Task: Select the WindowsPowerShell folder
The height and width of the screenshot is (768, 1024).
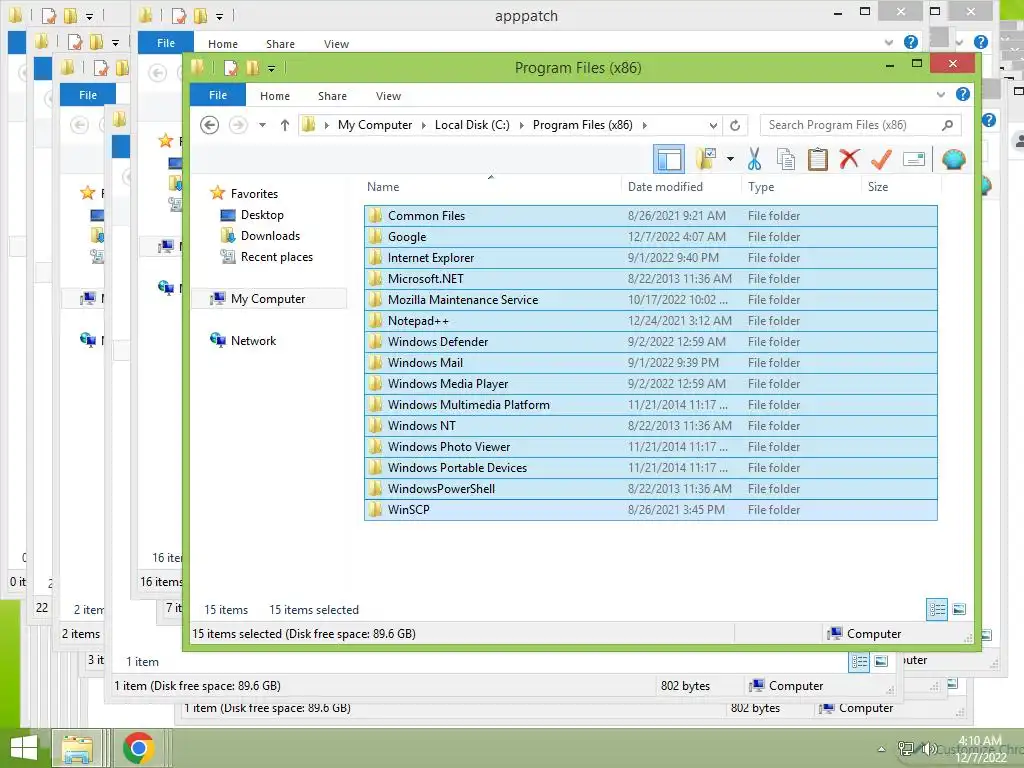Action: tap(650, 488)
